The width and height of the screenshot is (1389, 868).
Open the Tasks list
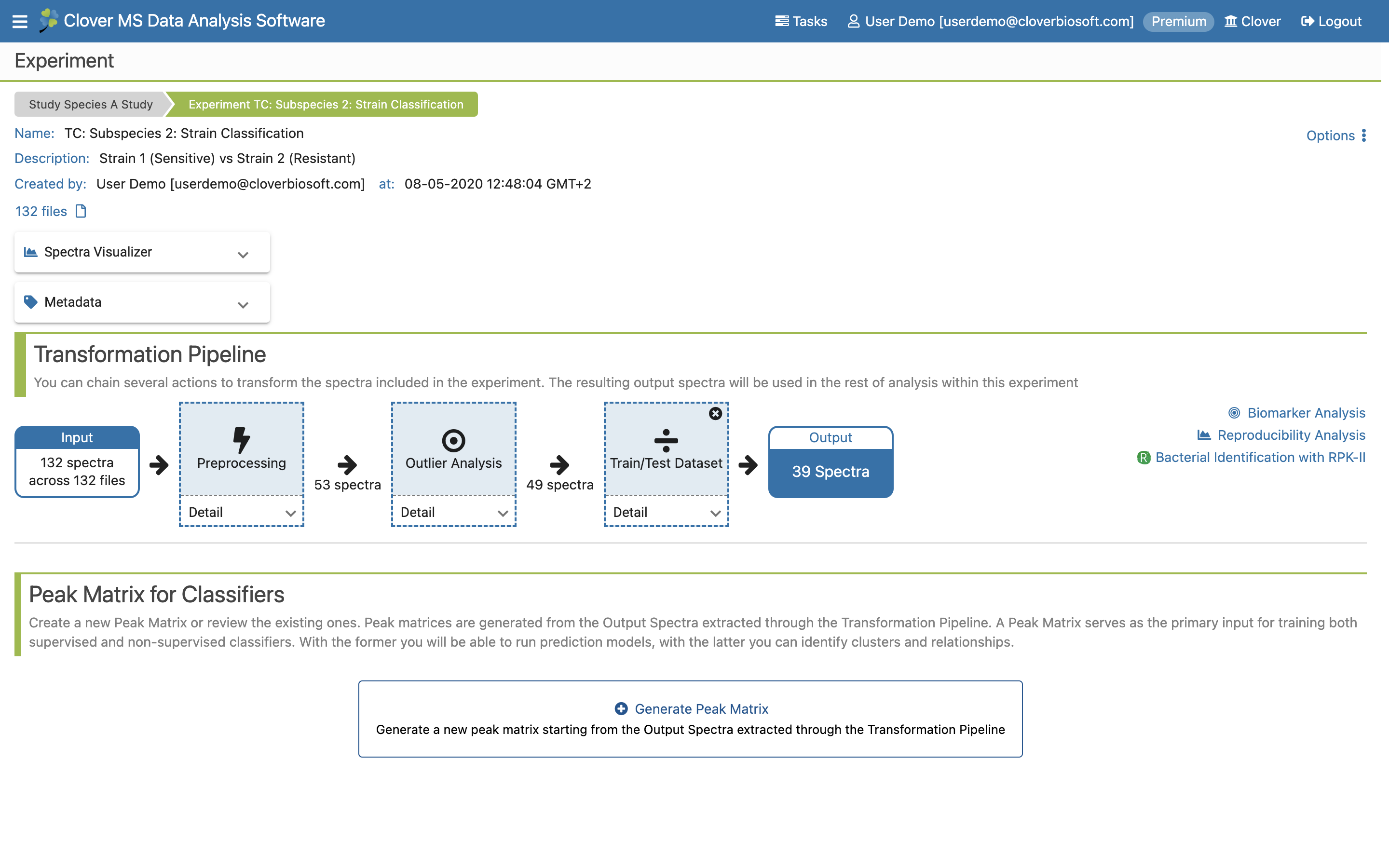801,21
